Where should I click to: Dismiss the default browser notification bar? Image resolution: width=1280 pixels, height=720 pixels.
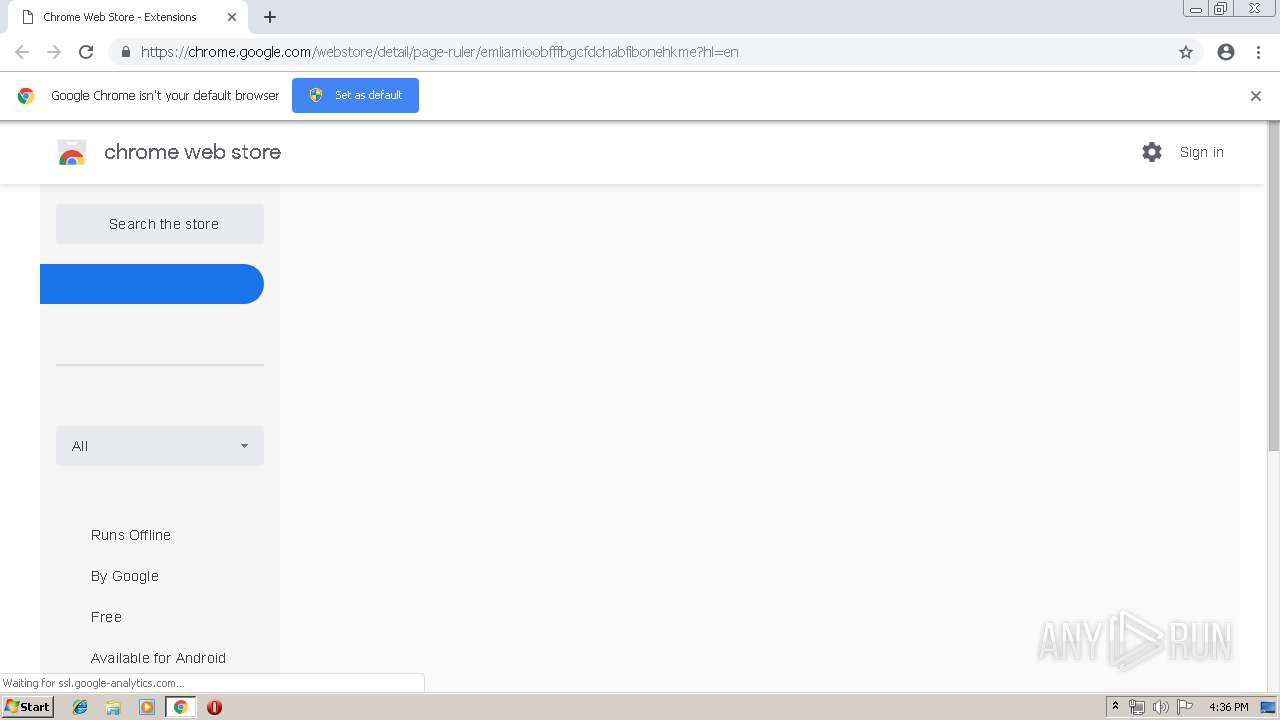1256,96
